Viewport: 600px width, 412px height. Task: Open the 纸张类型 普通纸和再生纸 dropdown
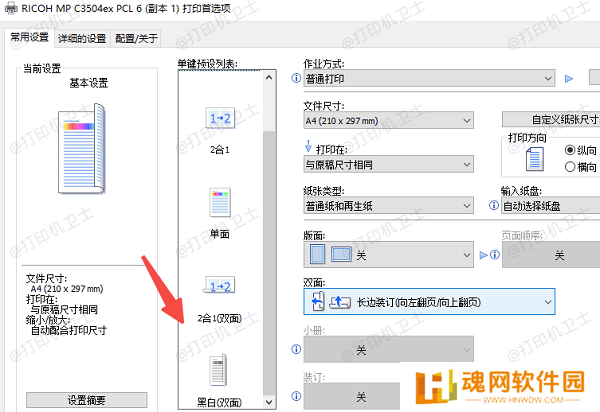[x=388, y=205]
